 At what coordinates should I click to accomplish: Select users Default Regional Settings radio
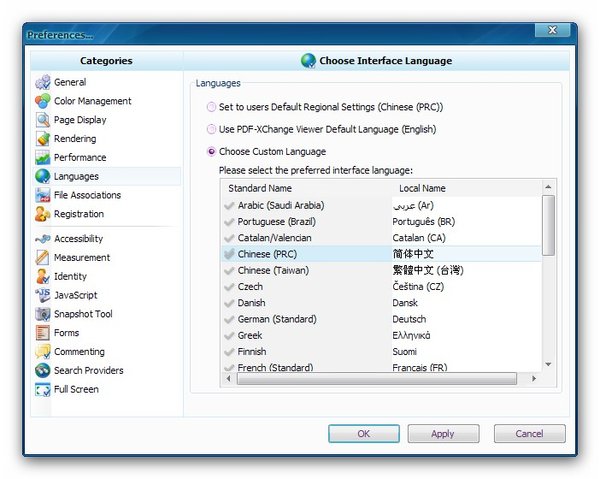coord(211,107)
